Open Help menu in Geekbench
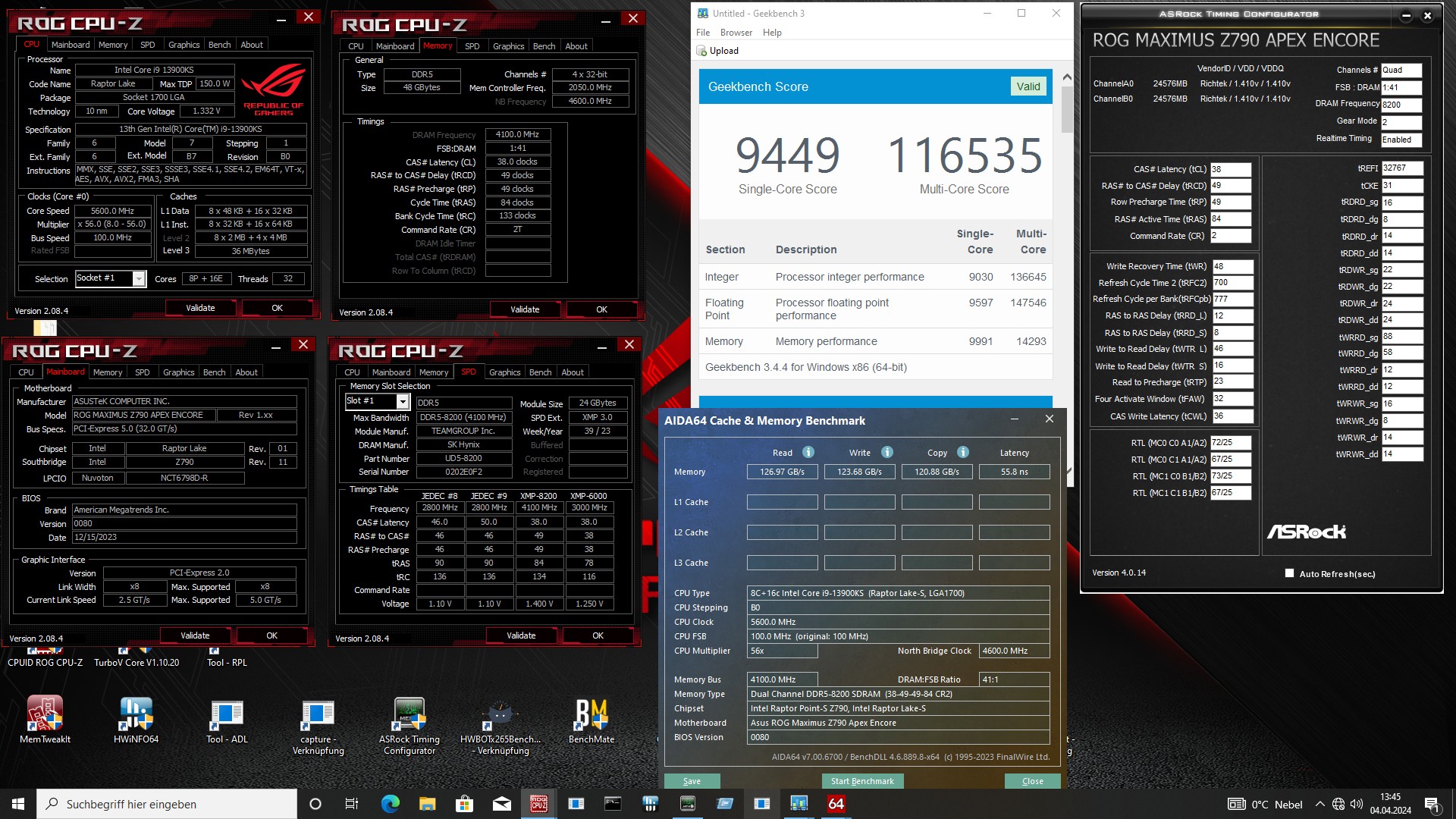This screenshot has width=1456, height=819. pos(772,33)
